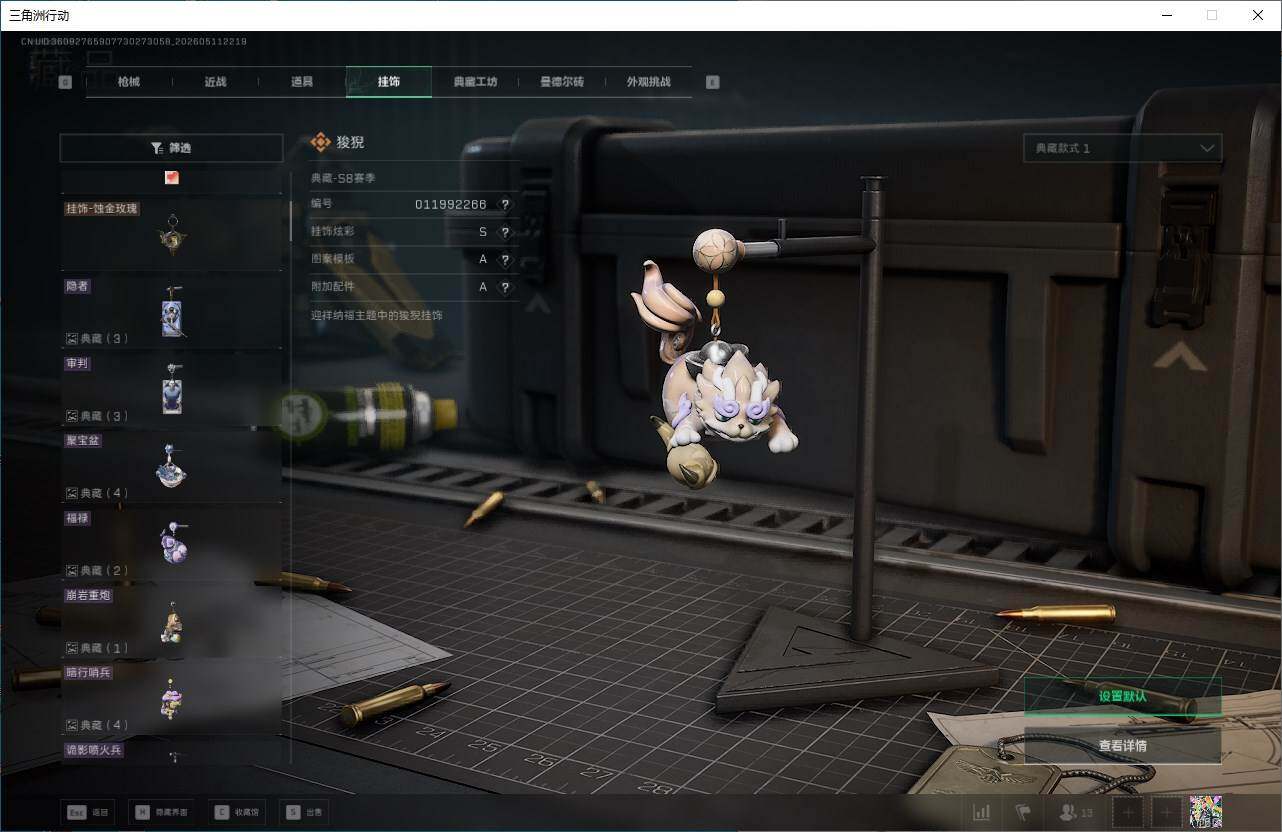Open the 曼德尔砖 tab
The image size is (1282, 832).
(562, 82)
